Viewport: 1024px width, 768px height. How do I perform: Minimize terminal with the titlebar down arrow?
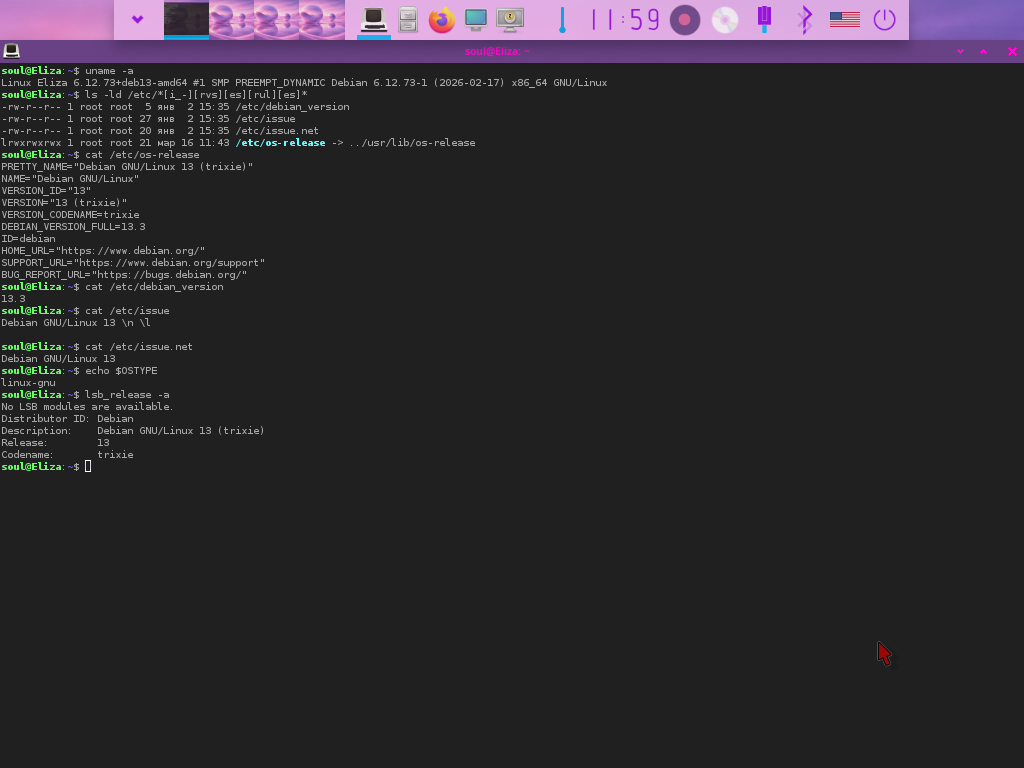pyautogui.click(x=961, y=51)
